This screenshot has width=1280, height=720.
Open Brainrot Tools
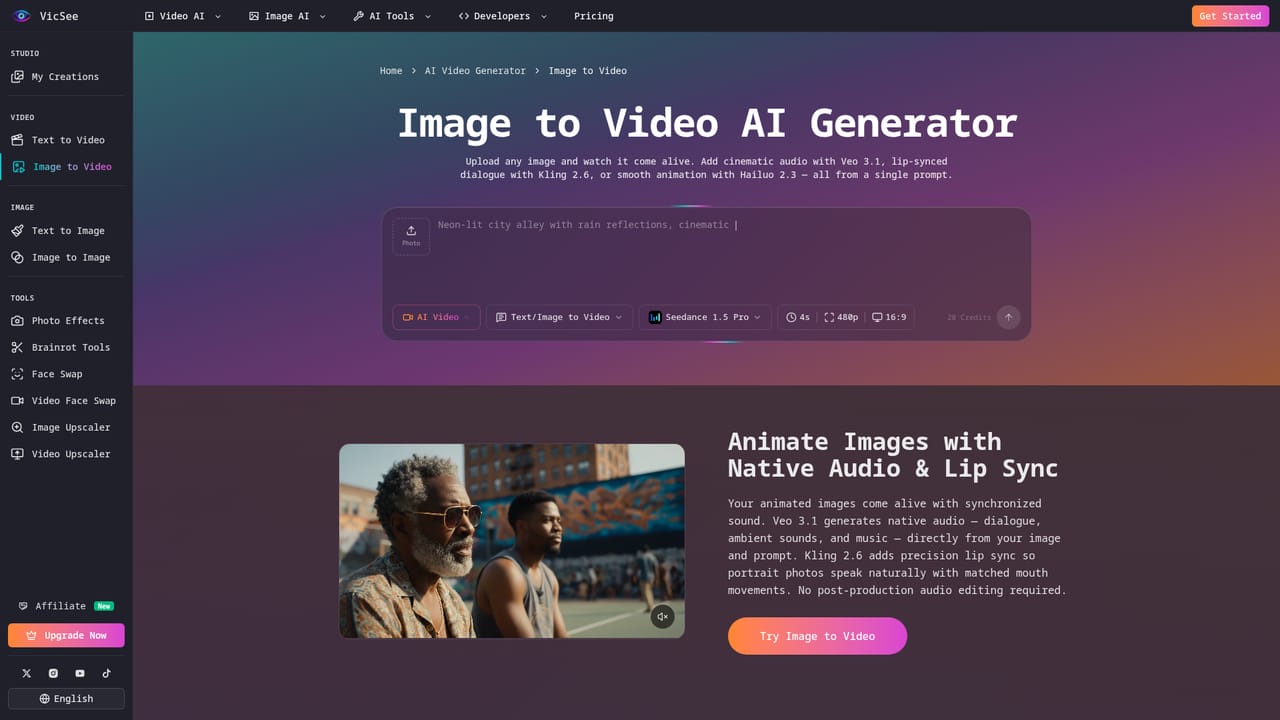66,348
